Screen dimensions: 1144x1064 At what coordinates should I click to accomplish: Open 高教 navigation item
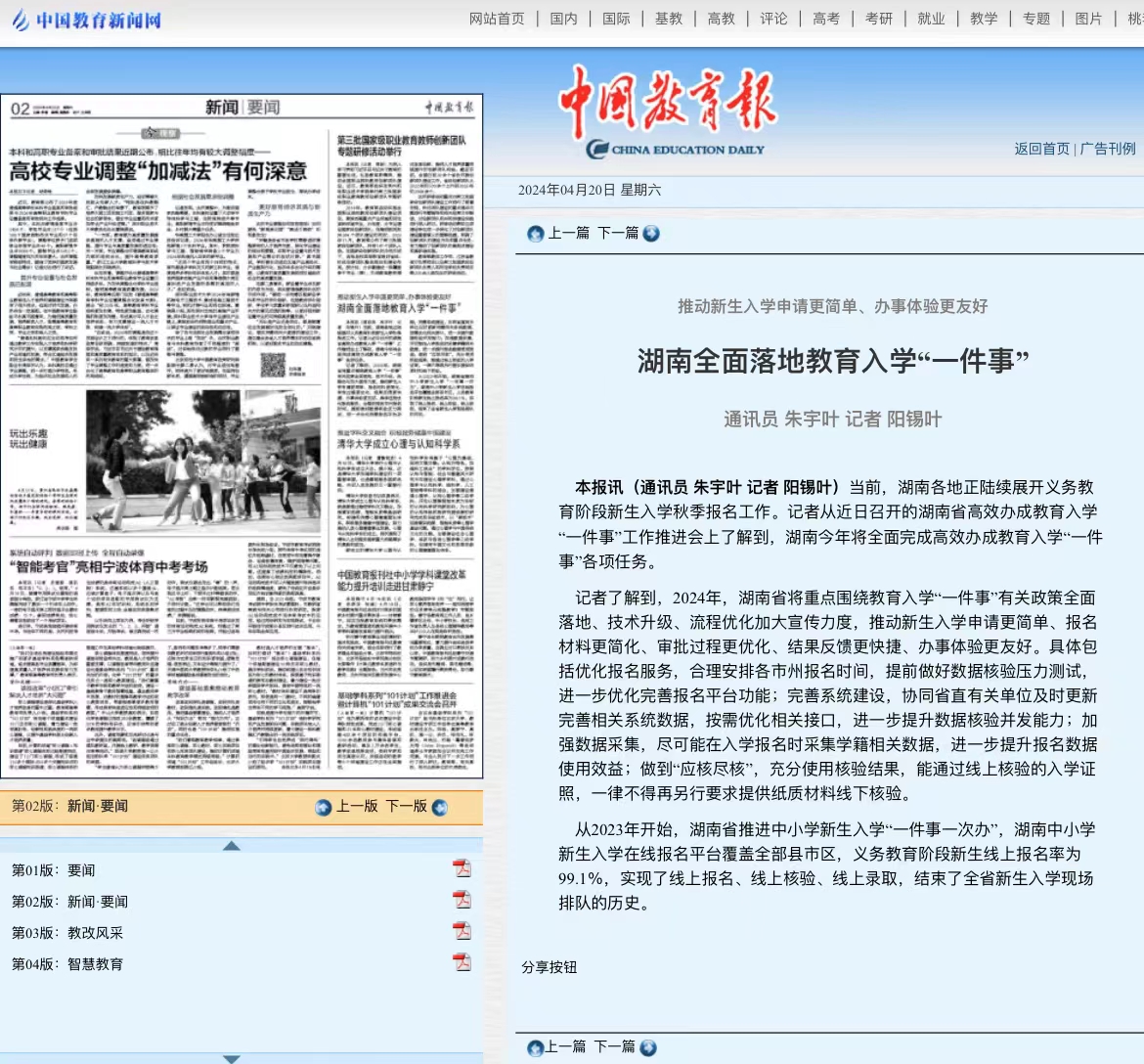(721, 19)
